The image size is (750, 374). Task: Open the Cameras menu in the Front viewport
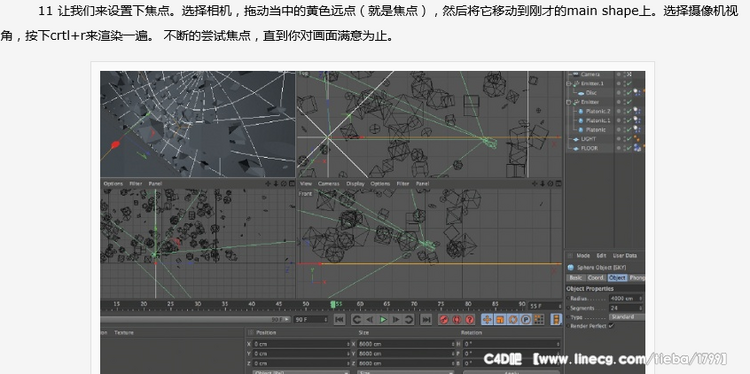[329, 184]
